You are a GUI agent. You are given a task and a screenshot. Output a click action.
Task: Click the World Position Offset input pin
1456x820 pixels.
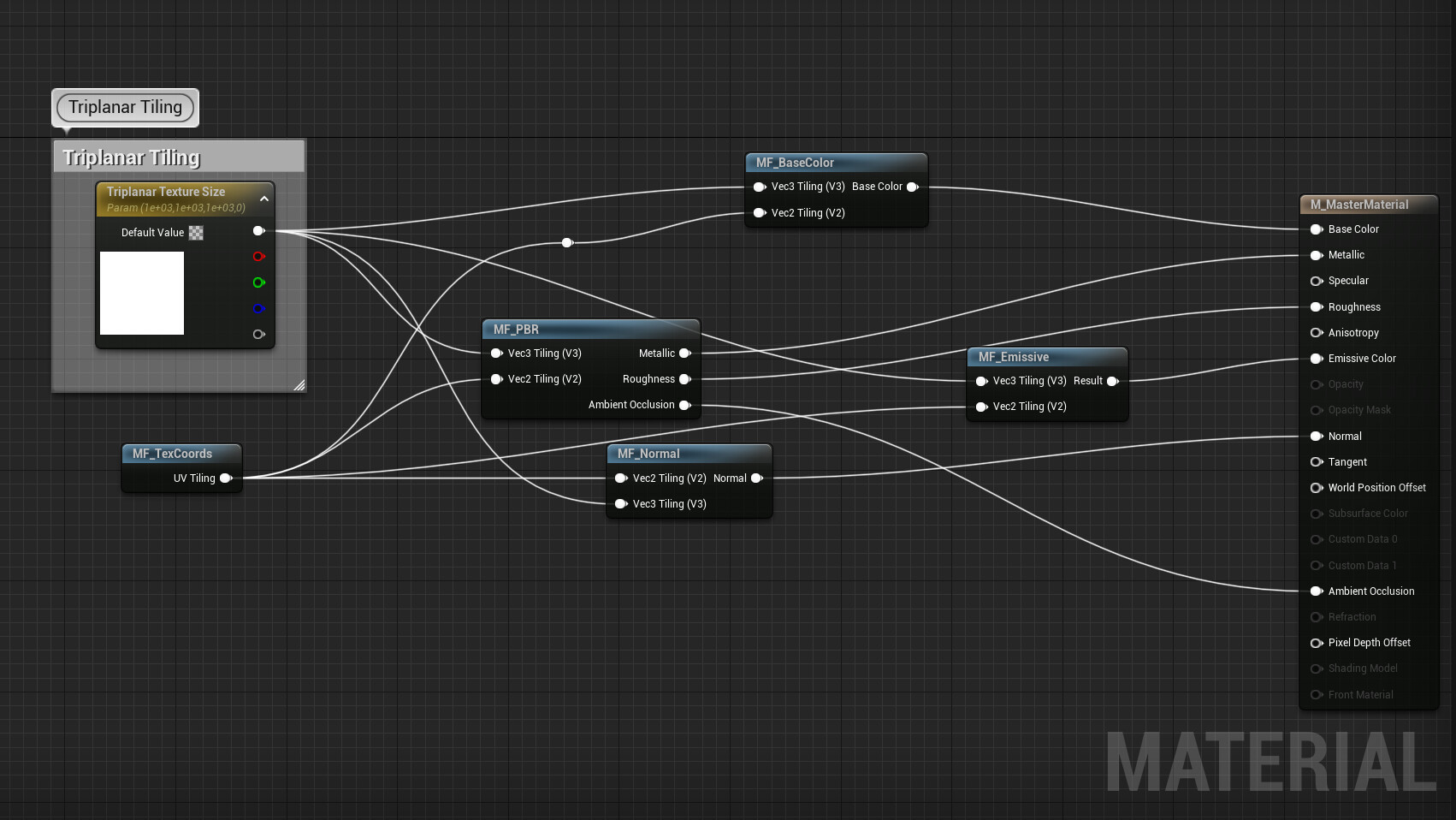(1316, 488)
